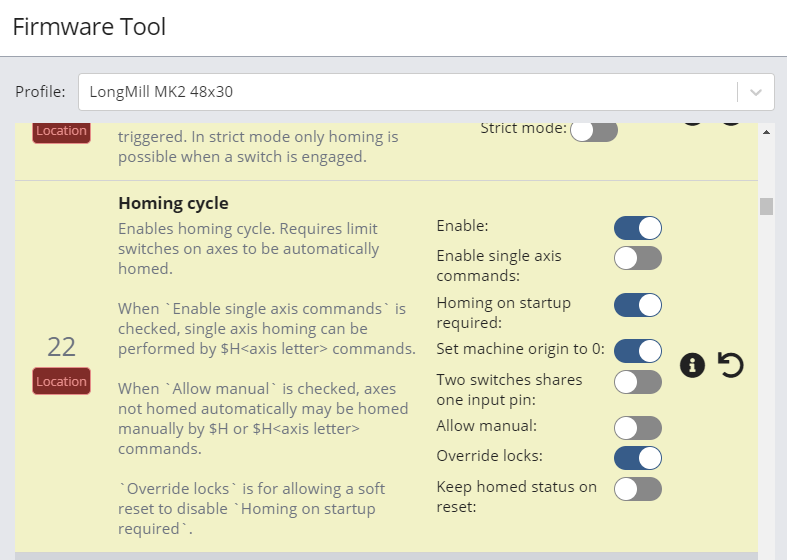Viewport: 787px width, 560px height.
Task: Click the Homing cycle heading
Action: pos(173,204)
